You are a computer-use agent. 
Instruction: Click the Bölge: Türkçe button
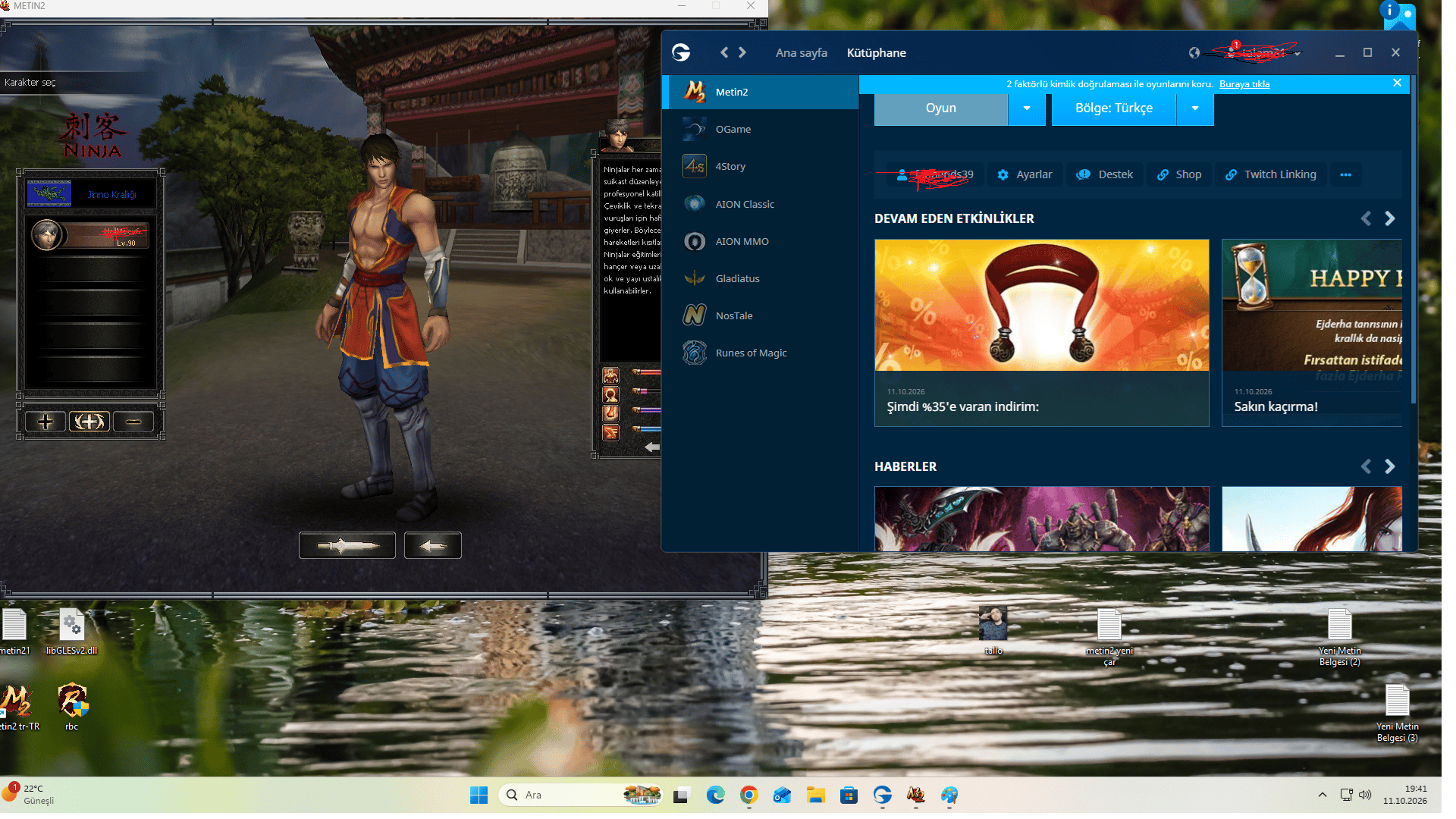pyautogui.click(x=1114, y=108)
